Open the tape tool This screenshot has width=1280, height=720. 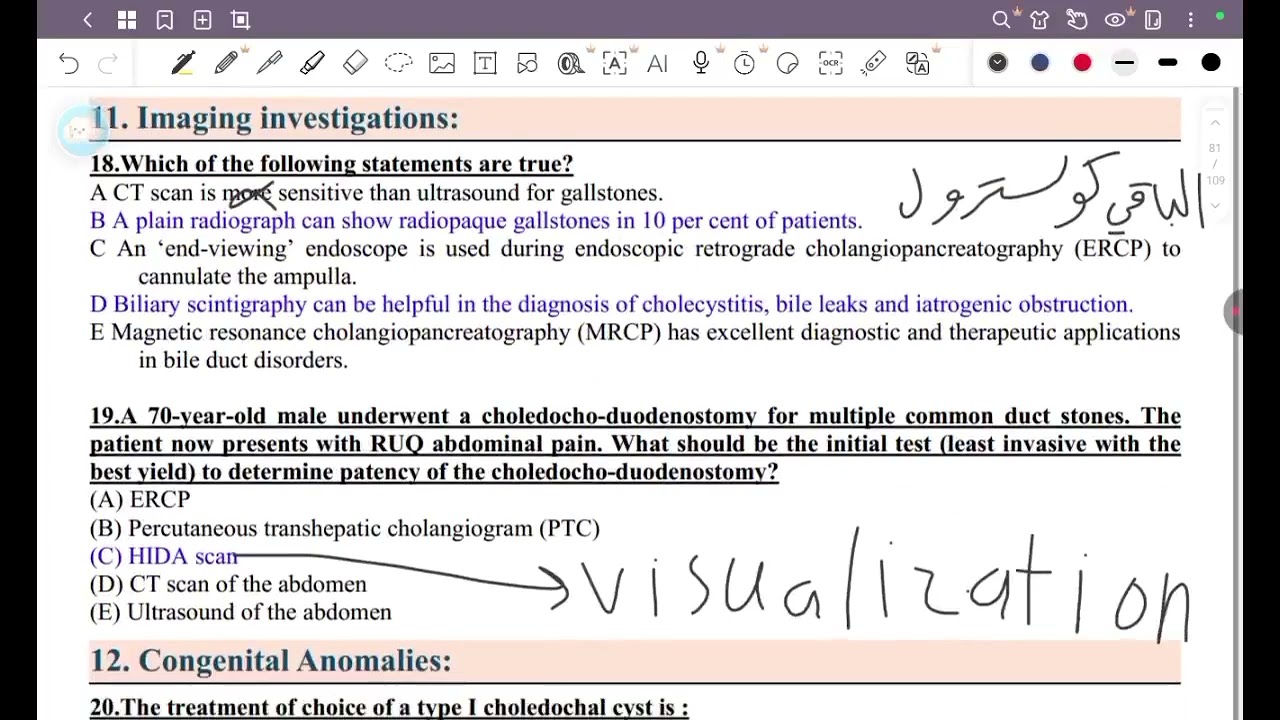[571, 64]
